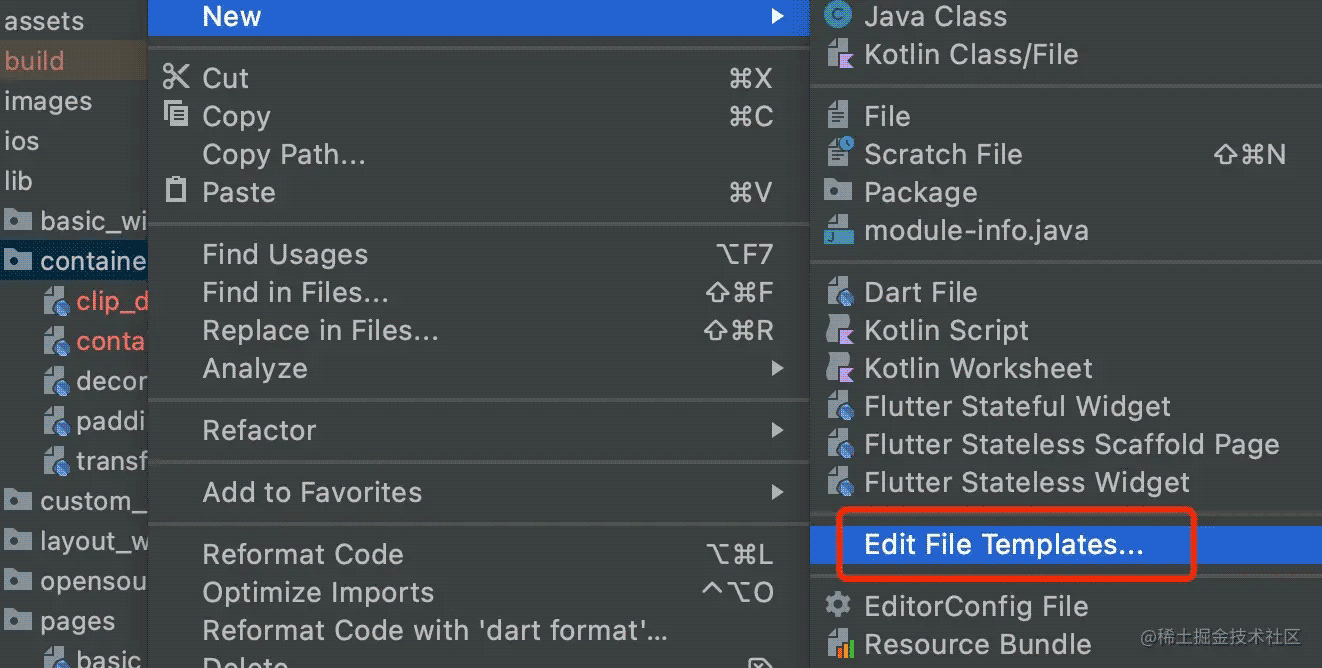The width and height of the screenshot is (1322, 668).
Task: Create a module-info.java file
Action: [976, 230]
